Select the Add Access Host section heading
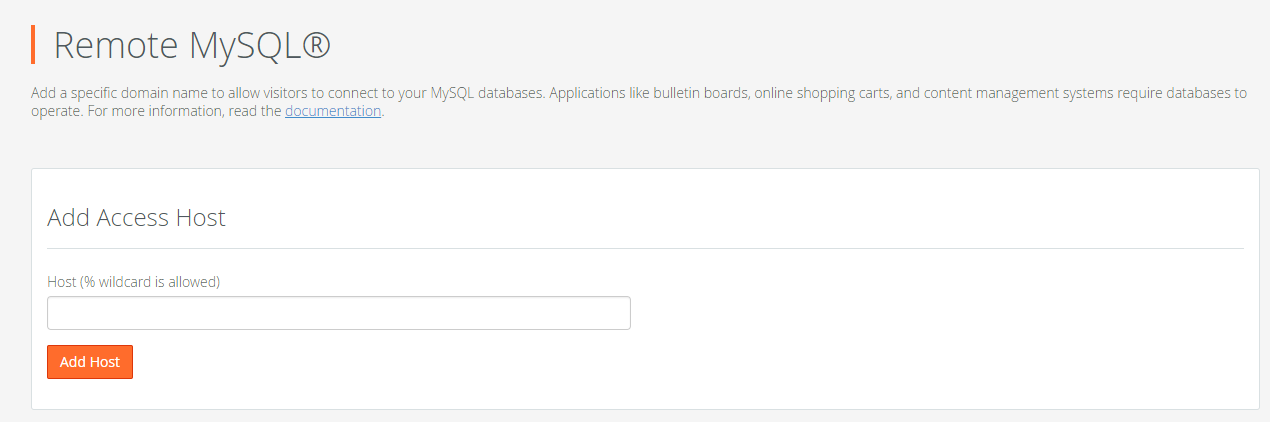Screen dimensions: 1270x422 pos(137,218)
